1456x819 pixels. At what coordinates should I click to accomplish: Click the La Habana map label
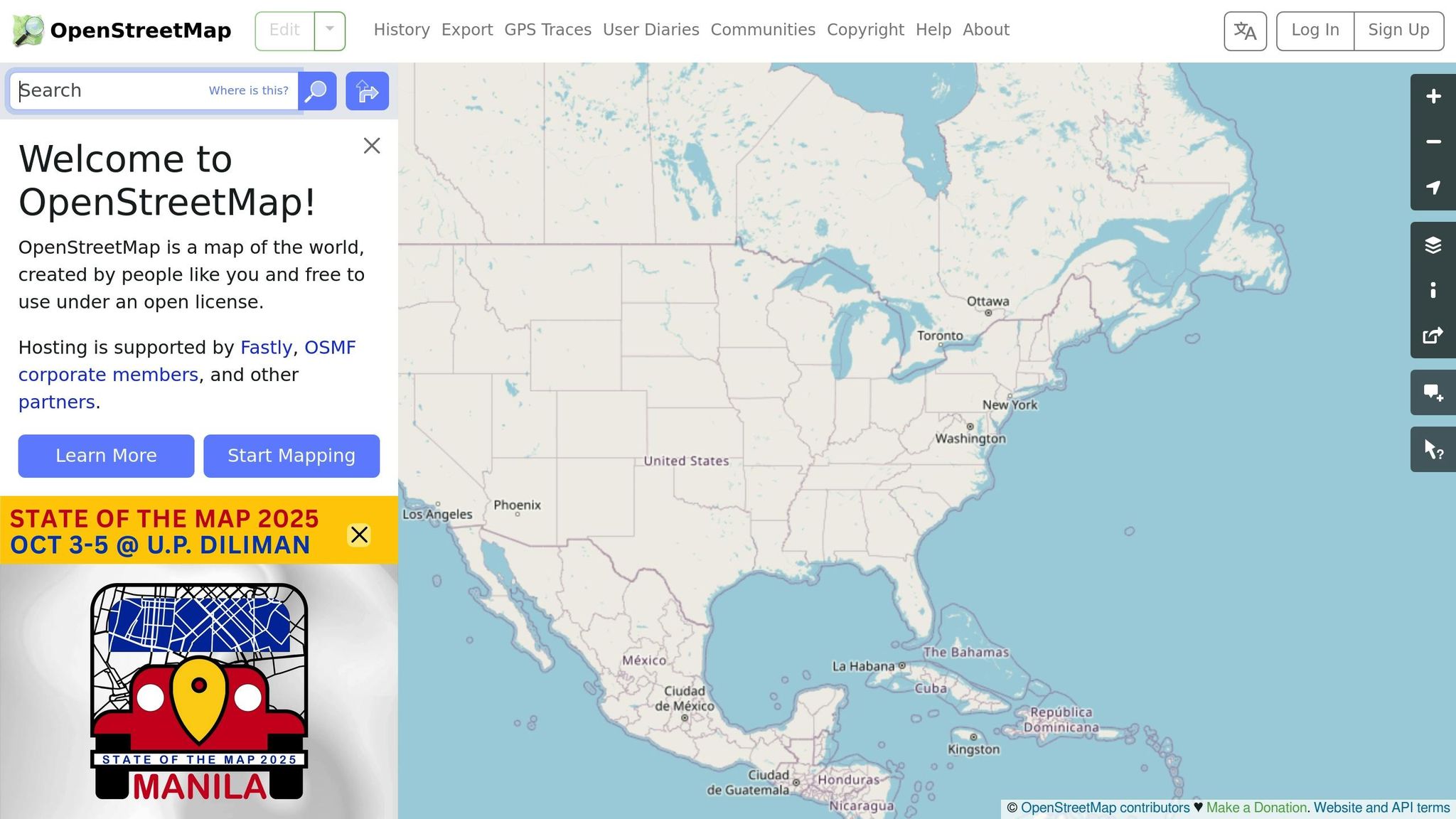click(863, 666)
